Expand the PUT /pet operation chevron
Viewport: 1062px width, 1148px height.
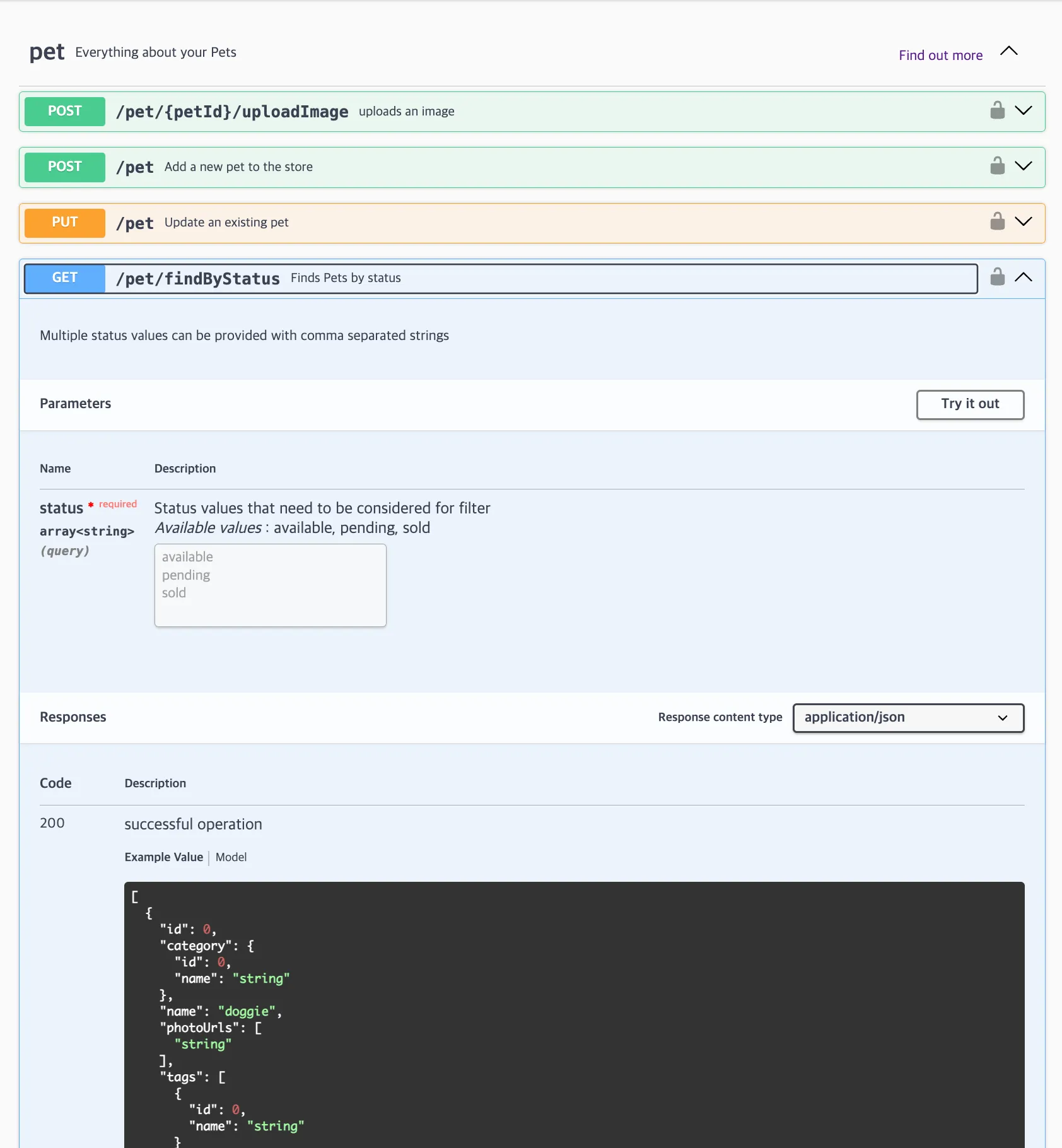pos(1024,221)
